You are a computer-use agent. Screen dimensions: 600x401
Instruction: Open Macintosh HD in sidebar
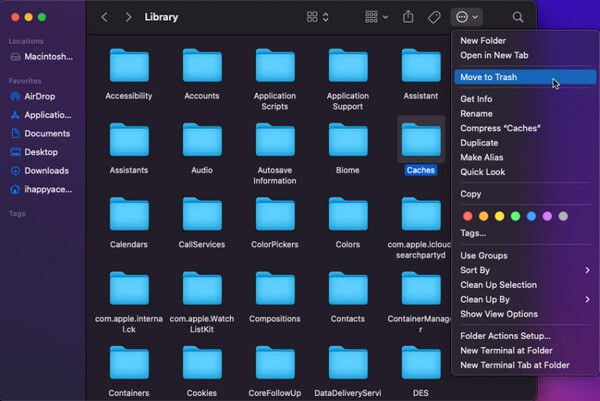point(41,57)
